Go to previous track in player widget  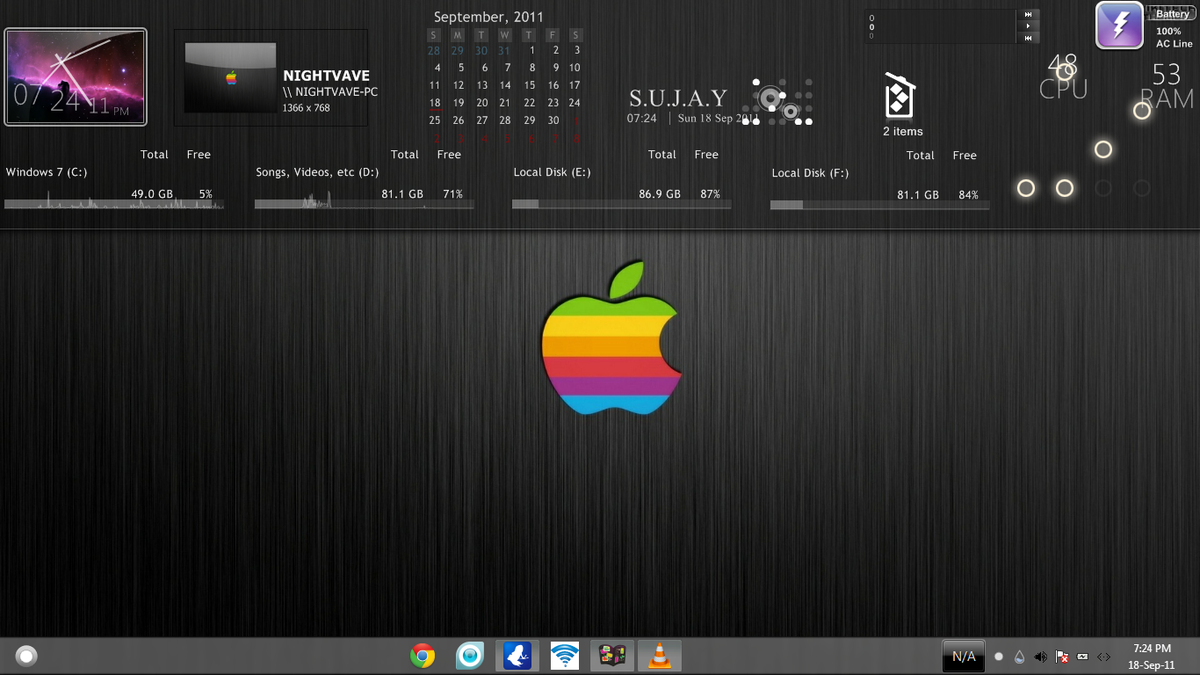click(x=1028, y=38)
